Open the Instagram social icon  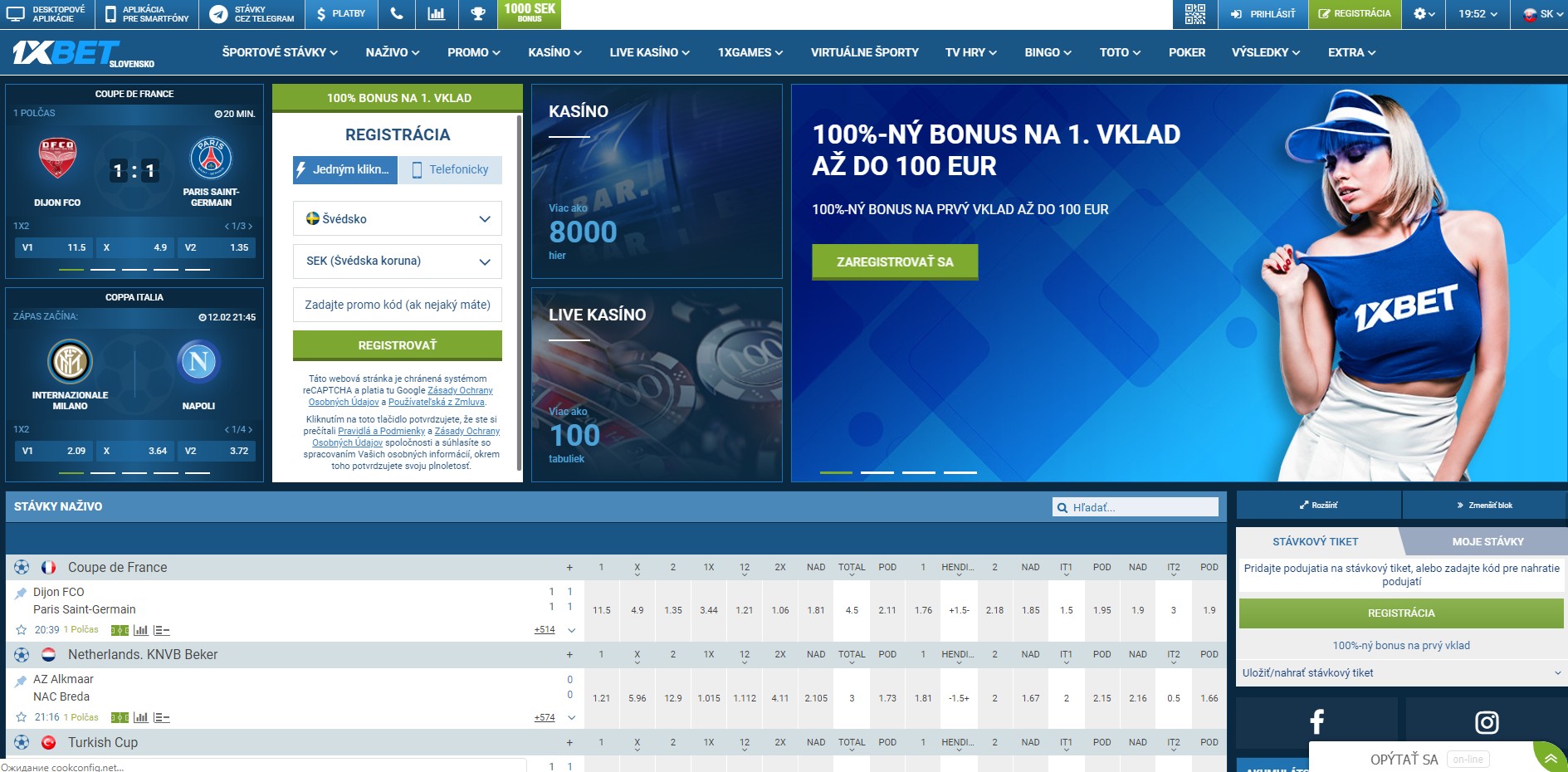pyautogui.click(x=1486, y=722)
